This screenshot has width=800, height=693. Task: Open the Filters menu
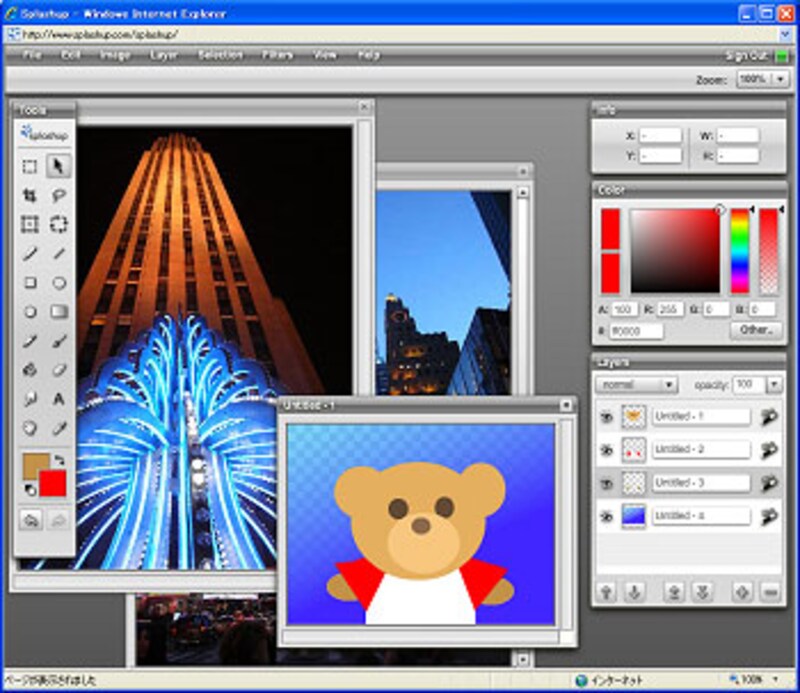click(277, 55)
